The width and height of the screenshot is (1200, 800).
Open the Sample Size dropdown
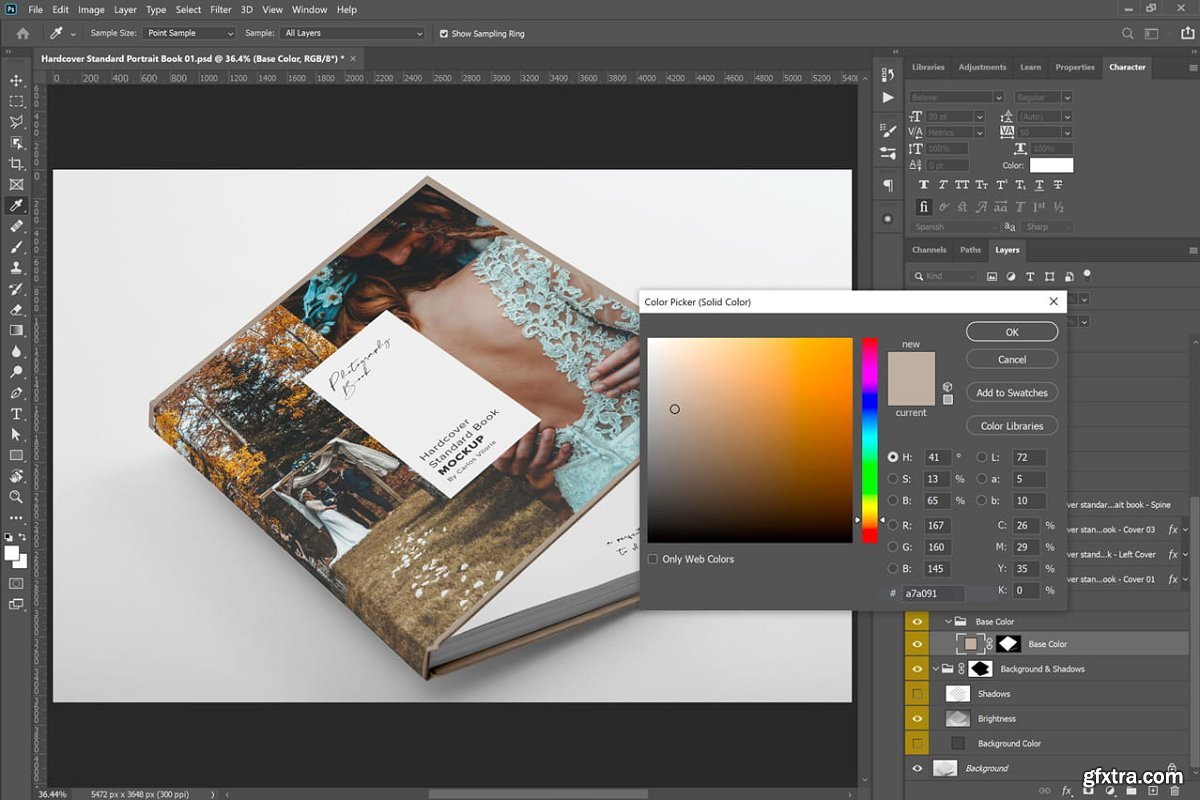(x=189, y=33)
